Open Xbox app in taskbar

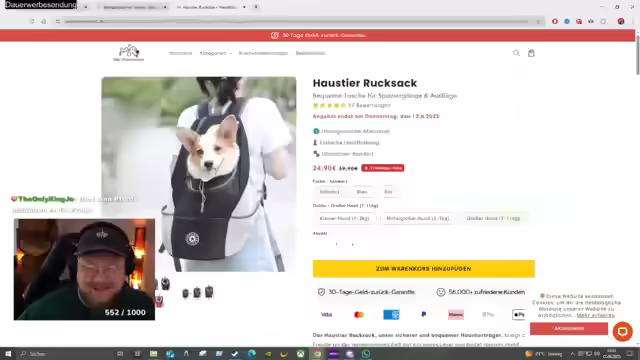[300, 354]
